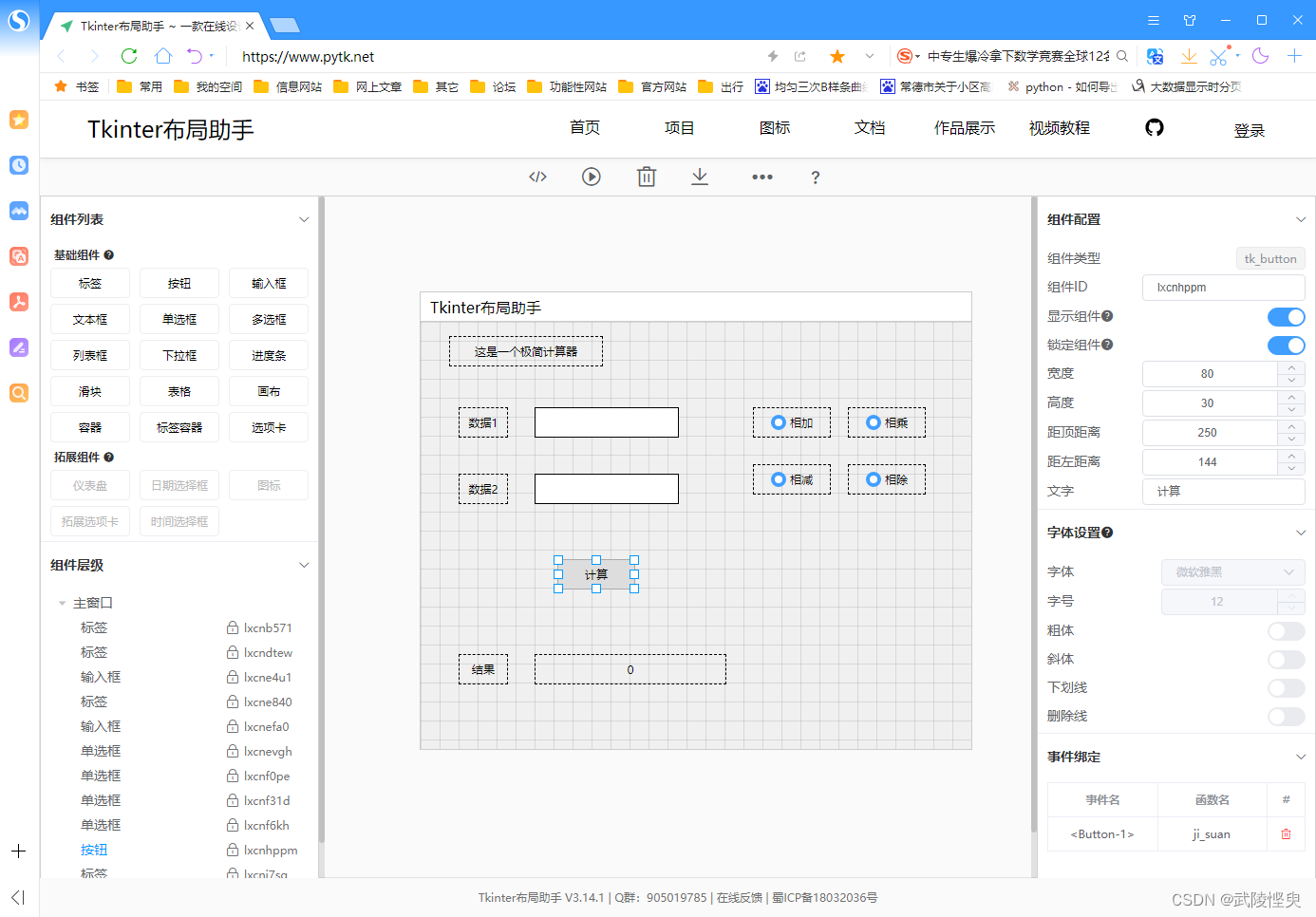Add a 输入框 component from list
Image resolution: width=1316 pixels, height=917 pixels.
coord(269,284)
